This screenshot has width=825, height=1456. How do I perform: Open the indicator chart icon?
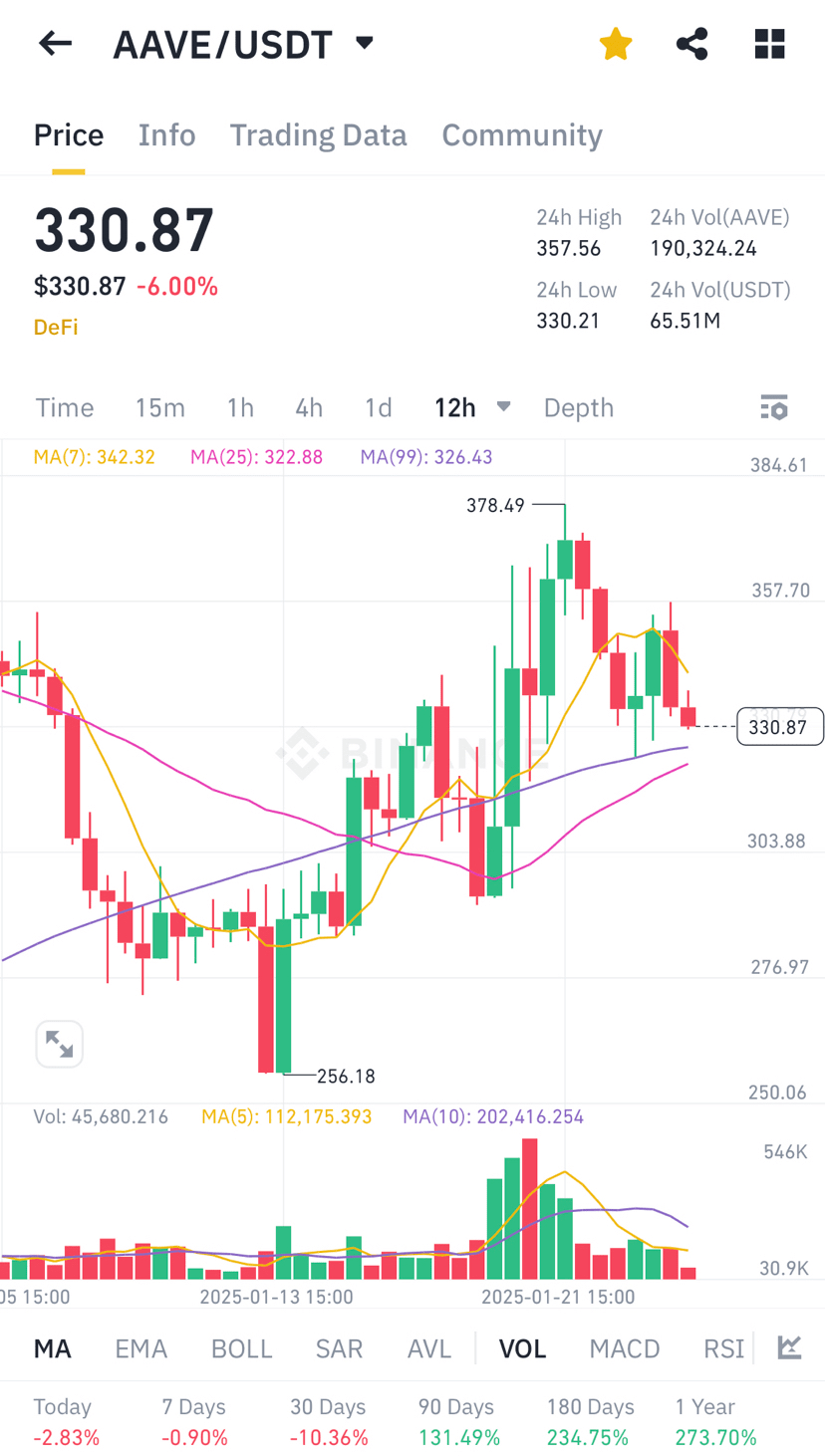[x=789, y=1347]
